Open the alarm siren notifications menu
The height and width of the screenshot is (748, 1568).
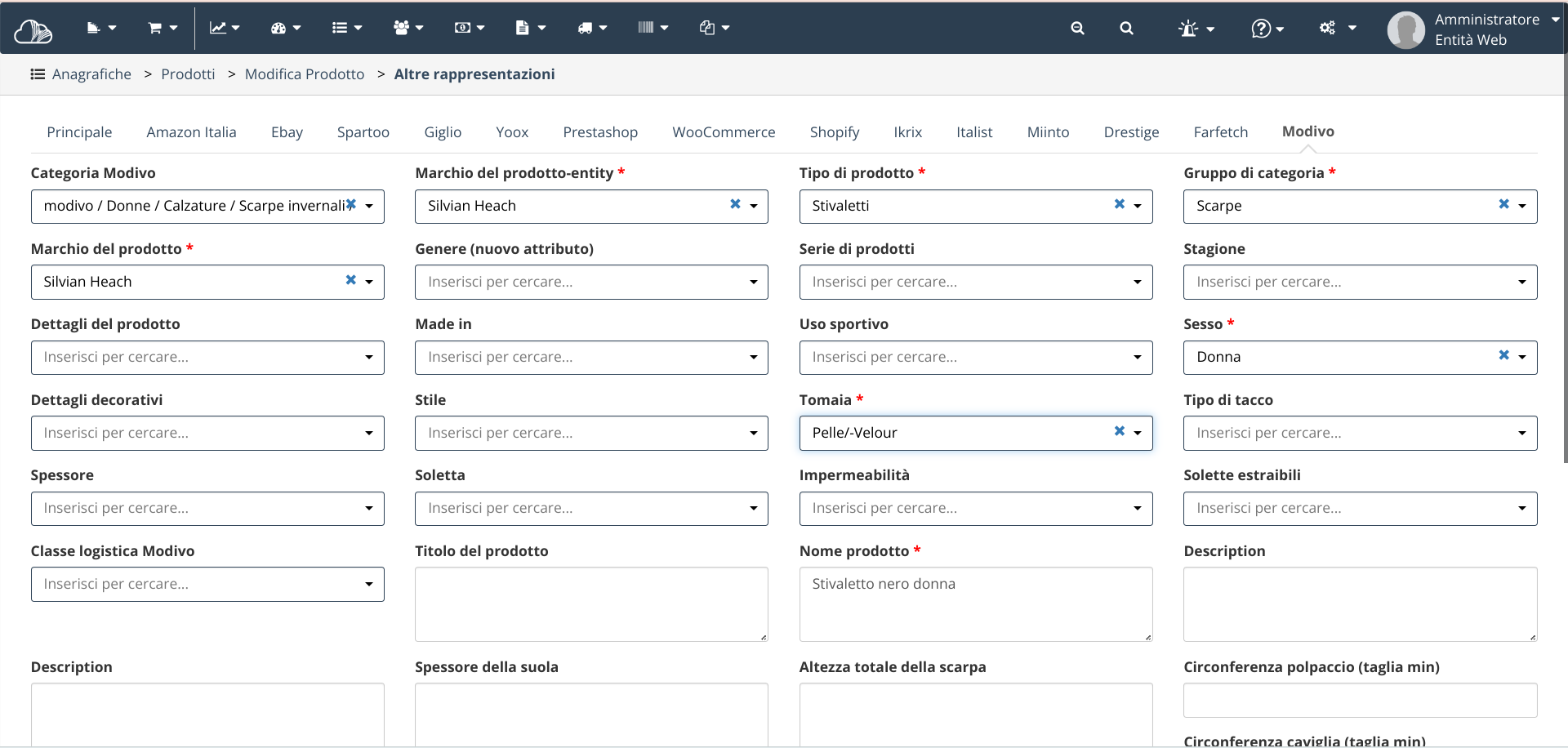[1196, 29]
